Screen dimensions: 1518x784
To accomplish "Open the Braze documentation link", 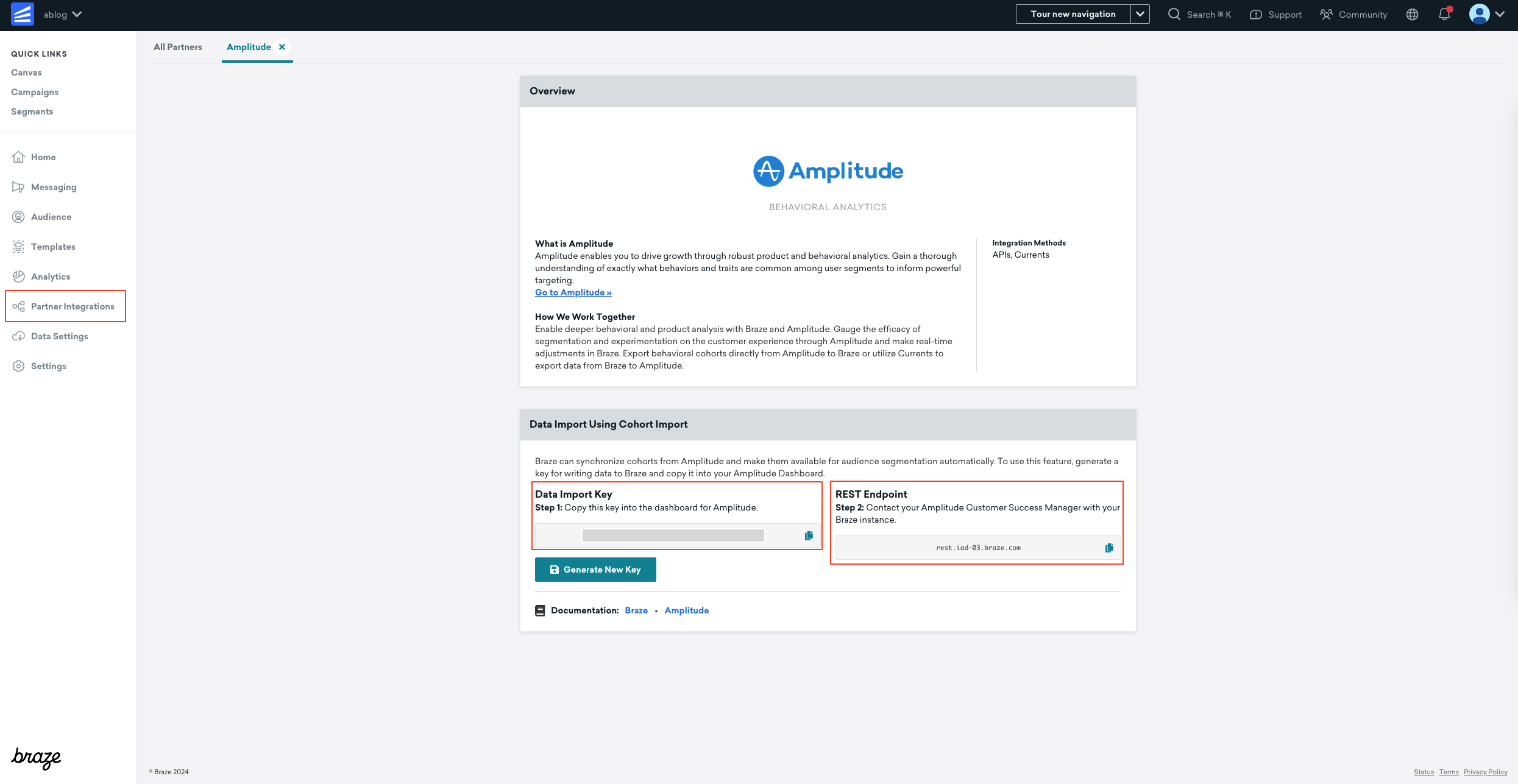I will (x=636, y=610).
